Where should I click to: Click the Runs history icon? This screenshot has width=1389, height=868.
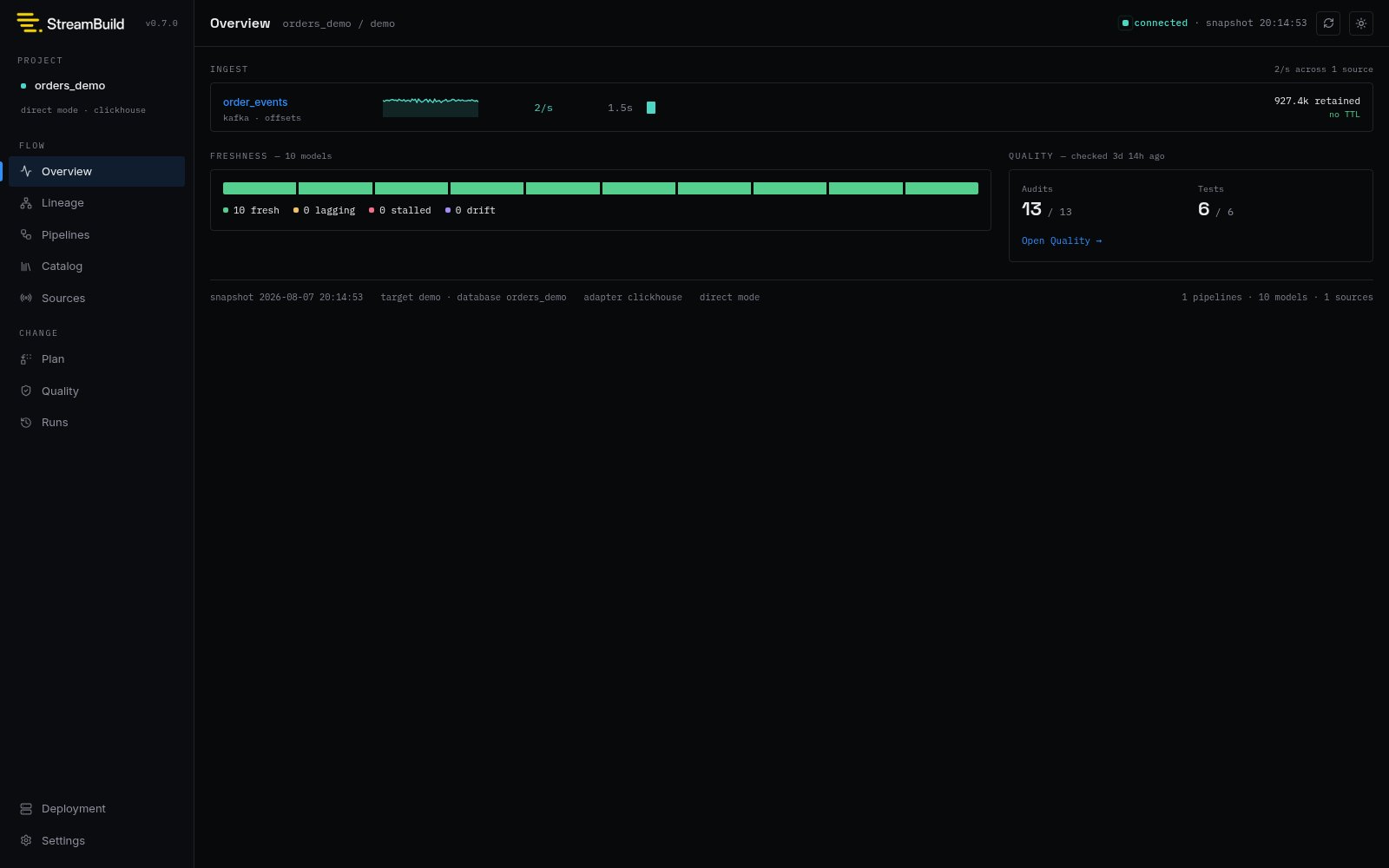tap(26, 423)
